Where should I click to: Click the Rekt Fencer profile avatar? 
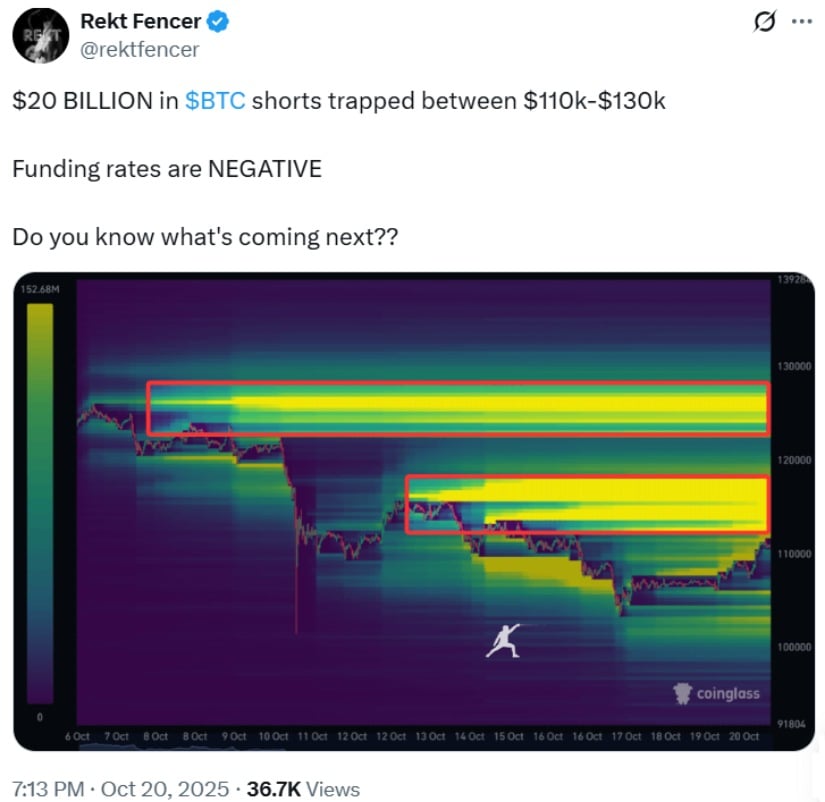click(40, 36)
